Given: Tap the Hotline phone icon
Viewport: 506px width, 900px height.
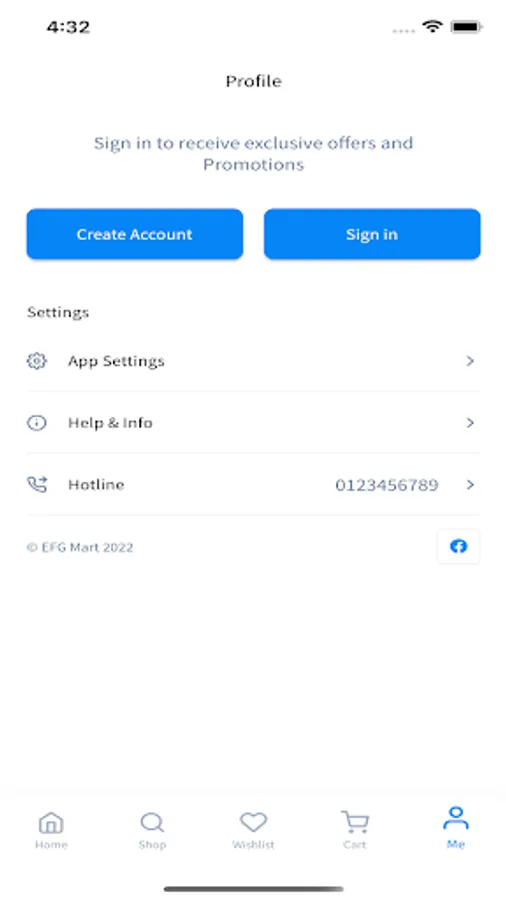Looking at the screenshot, I should point(37,484).
